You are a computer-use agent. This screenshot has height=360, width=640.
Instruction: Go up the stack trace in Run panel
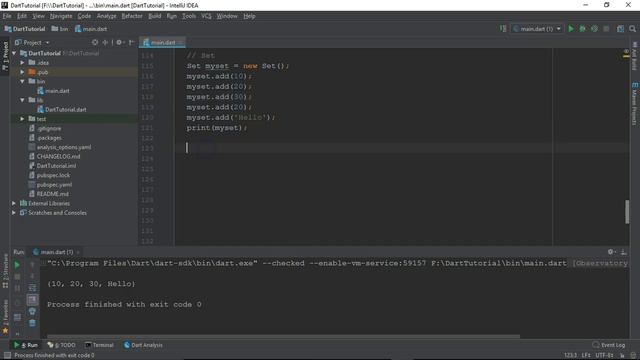[32, 265]
